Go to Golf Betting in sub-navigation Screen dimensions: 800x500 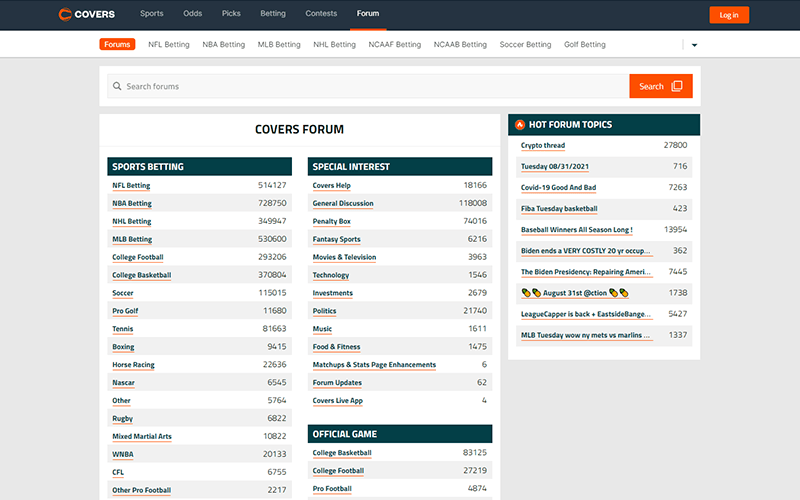point(585,44)
